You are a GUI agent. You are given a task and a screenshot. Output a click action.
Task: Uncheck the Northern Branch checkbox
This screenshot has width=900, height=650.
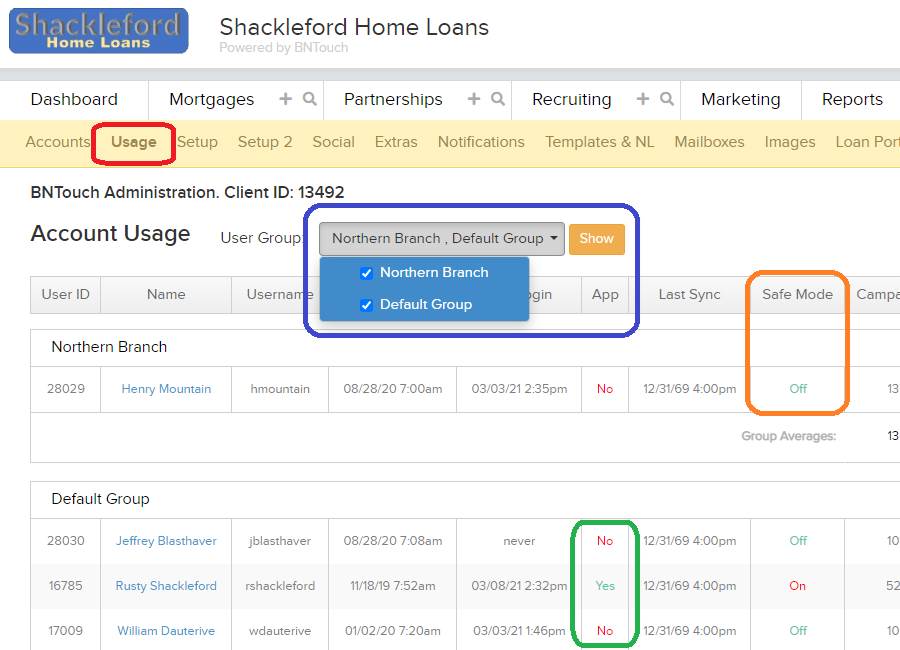coord(366,273)
